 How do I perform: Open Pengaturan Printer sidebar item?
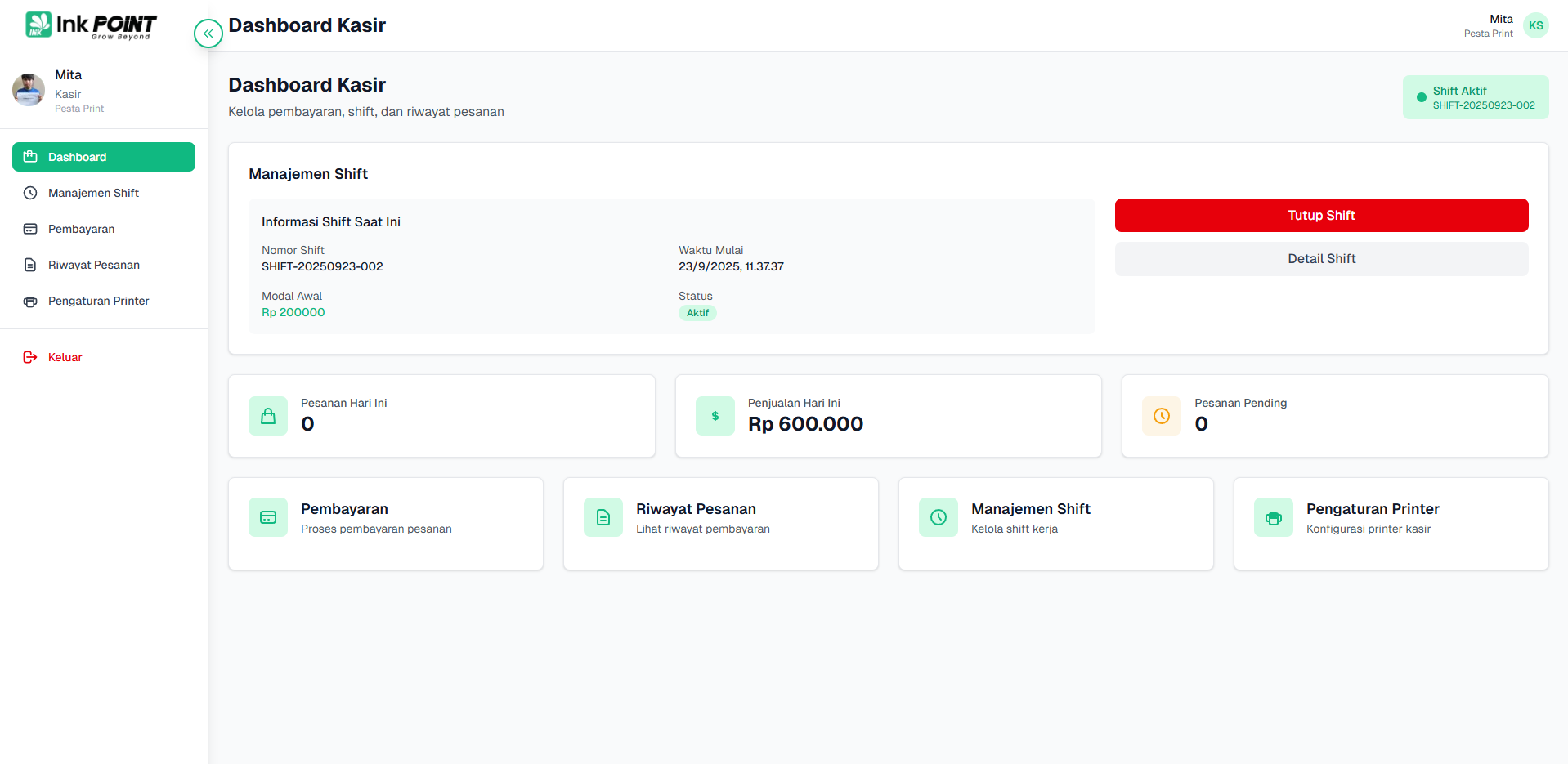click(98, 301)
